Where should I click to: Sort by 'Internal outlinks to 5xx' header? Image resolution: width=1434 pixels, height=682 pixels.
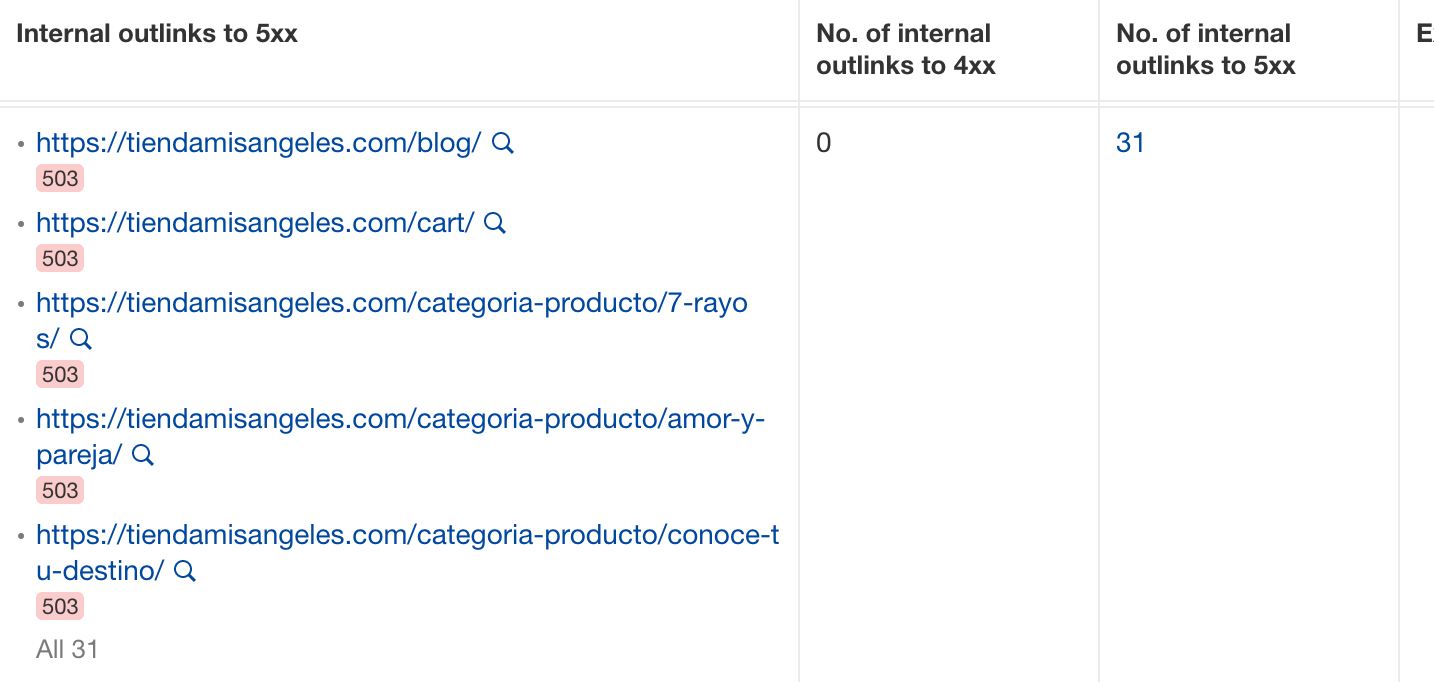[157, 33]
